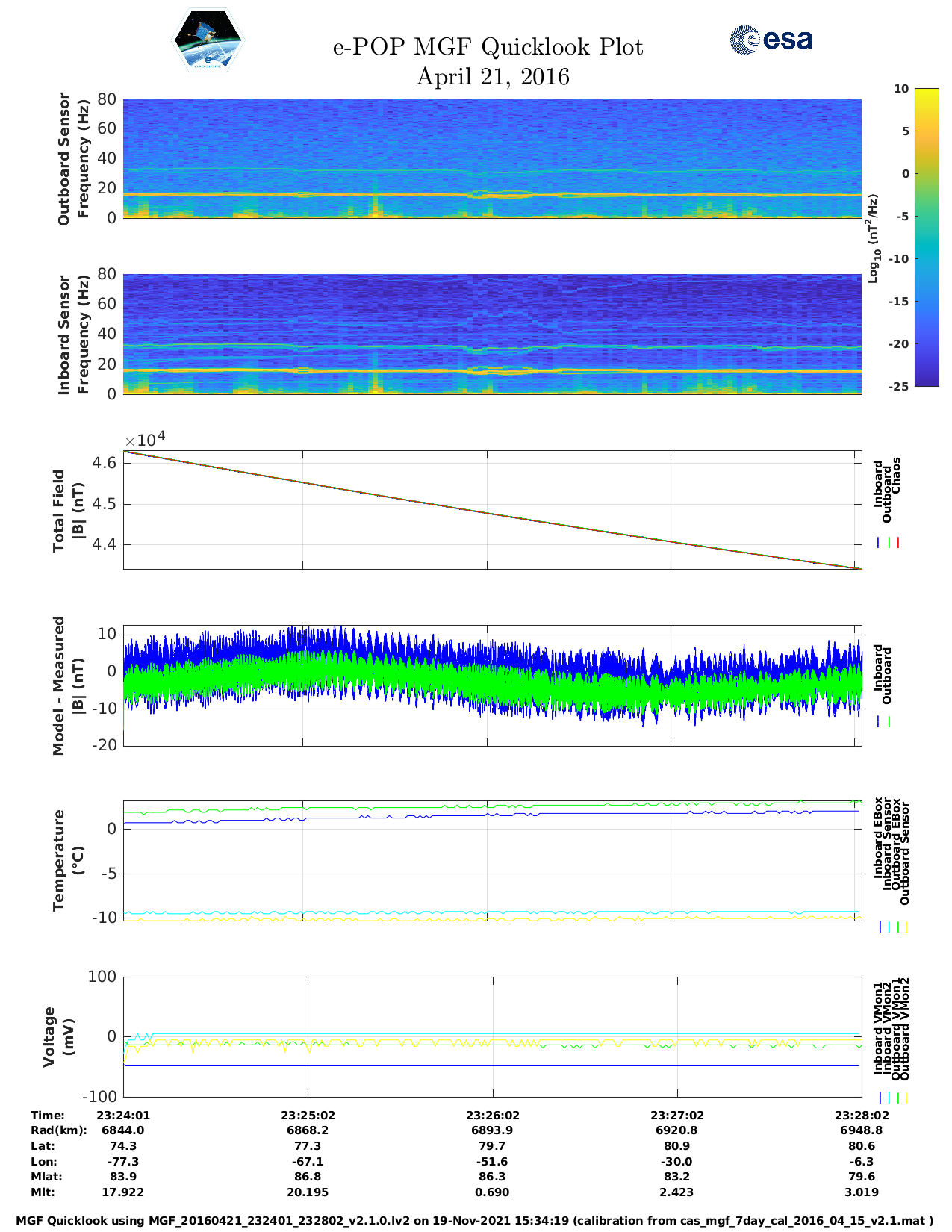
Task: Click the Log10 (nT²/Hz) colorbar label
Action: tap(873, 238)
